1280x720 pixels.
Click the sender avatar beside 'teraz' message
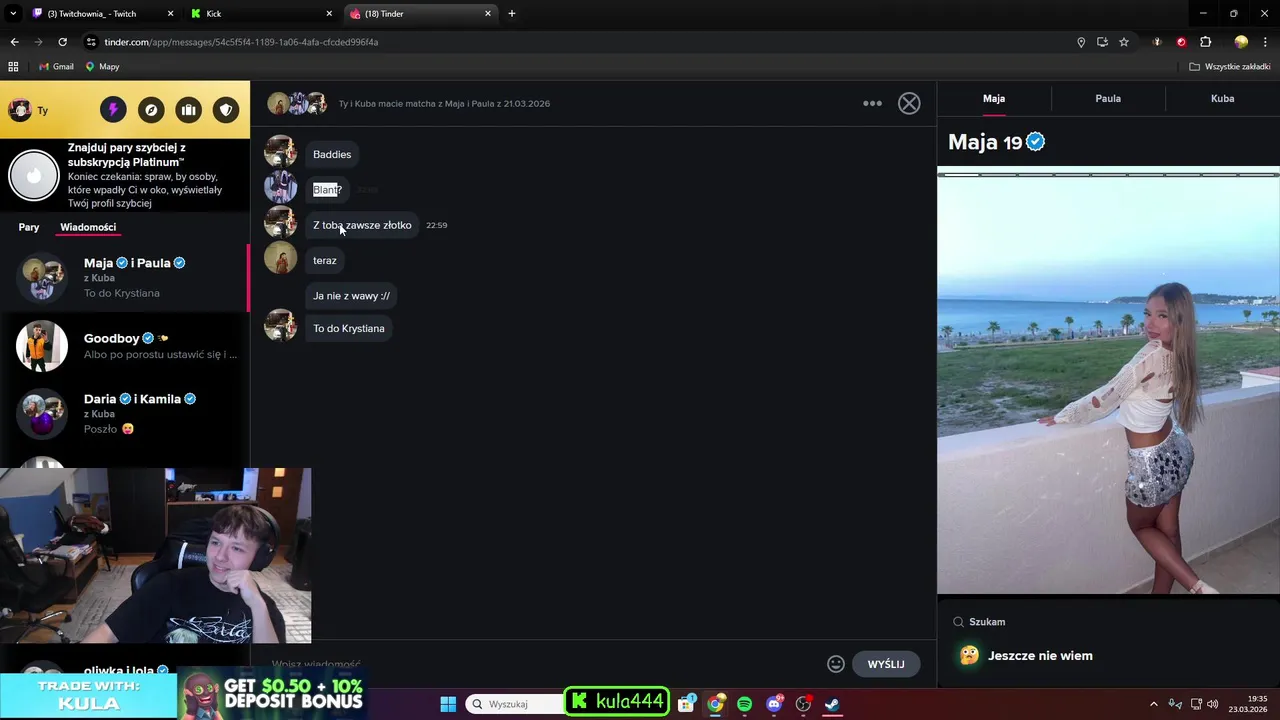[280, 258]
